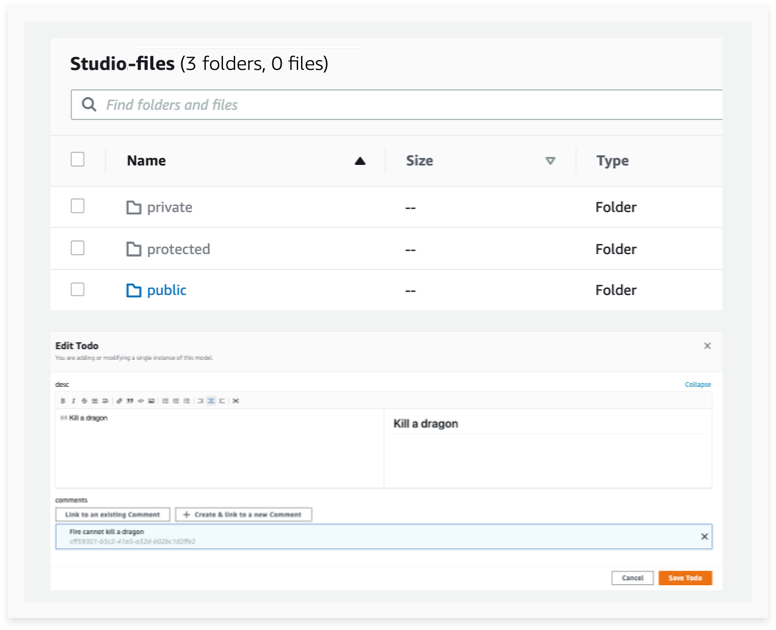Remove the linked comment with its X icon
The image size is (776, 630).
tap(704, 537)
